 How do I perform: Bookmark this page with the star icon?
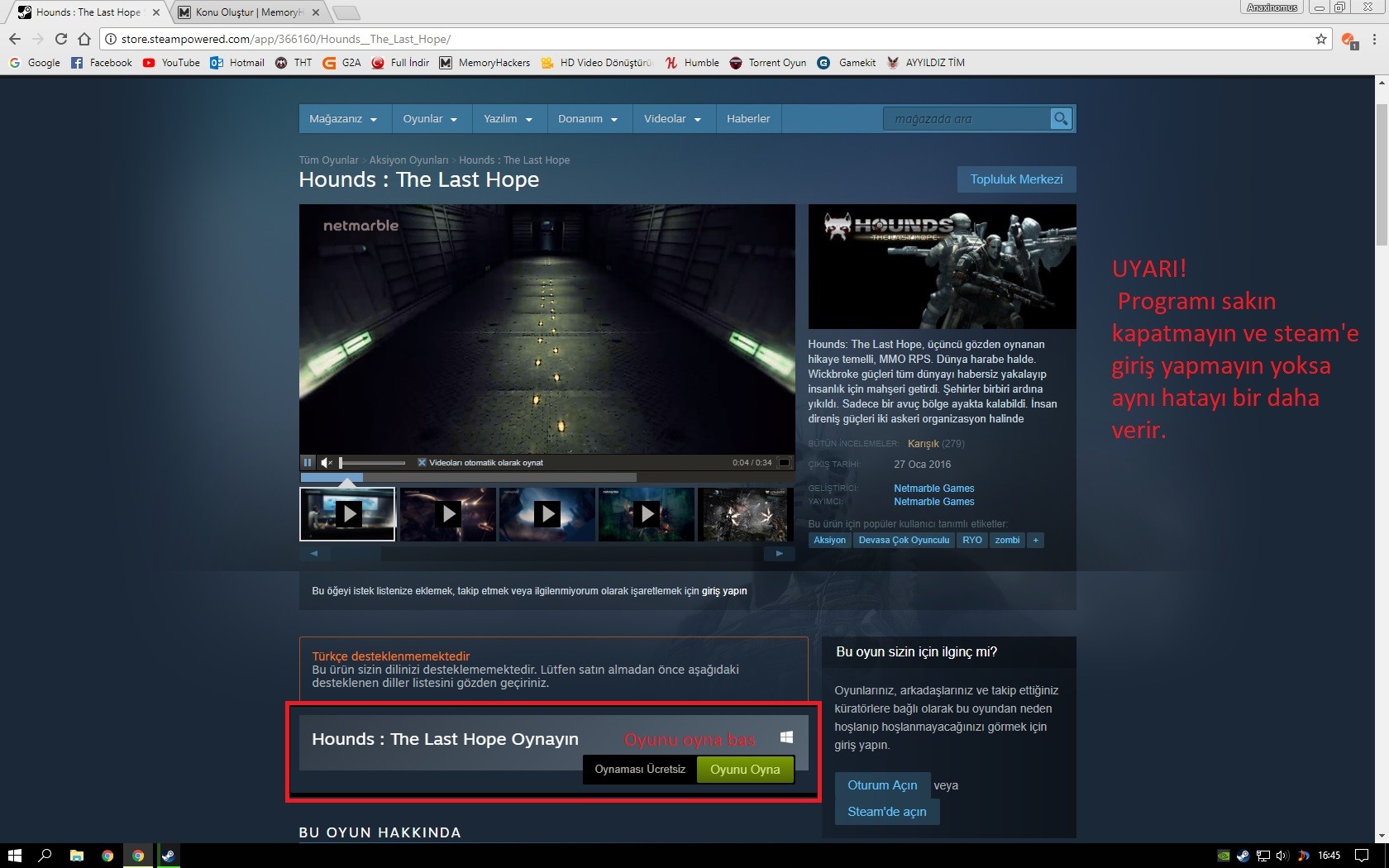click(x=1320, y=39)
